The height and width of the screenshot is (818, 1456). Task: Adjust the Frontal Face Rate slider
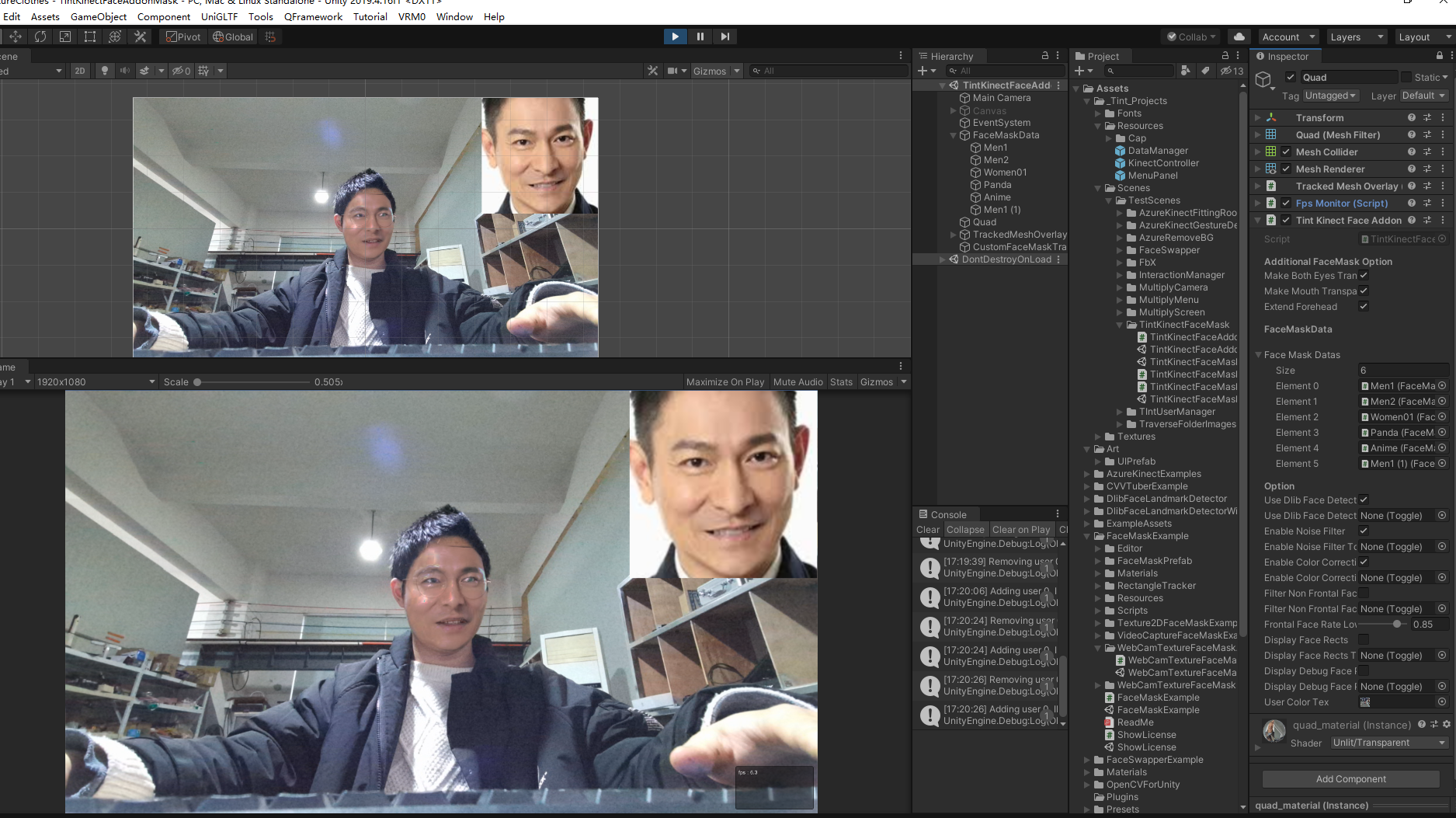(1395, 625)
